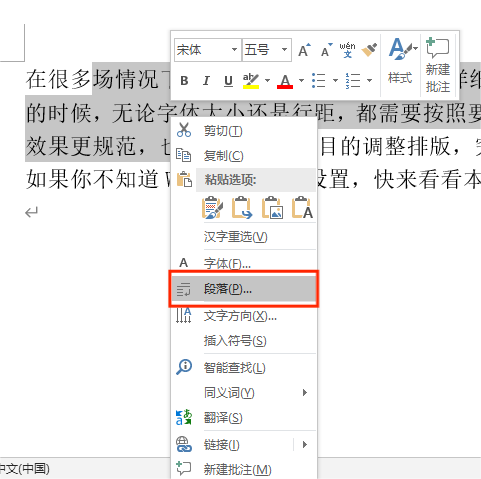Choose 新建批注(M) in context menu
This screenshot has width=481, height=479.
tap(243, 469)
